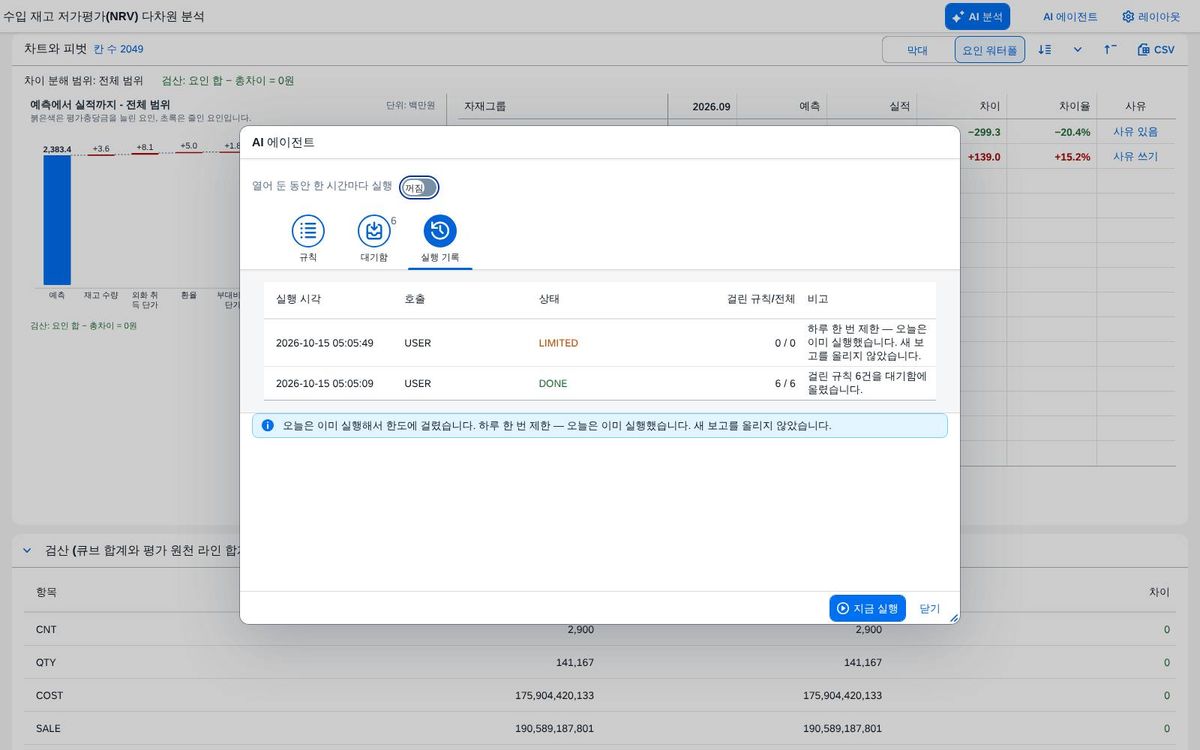Open the 사유 쓰기 link

1135,157
